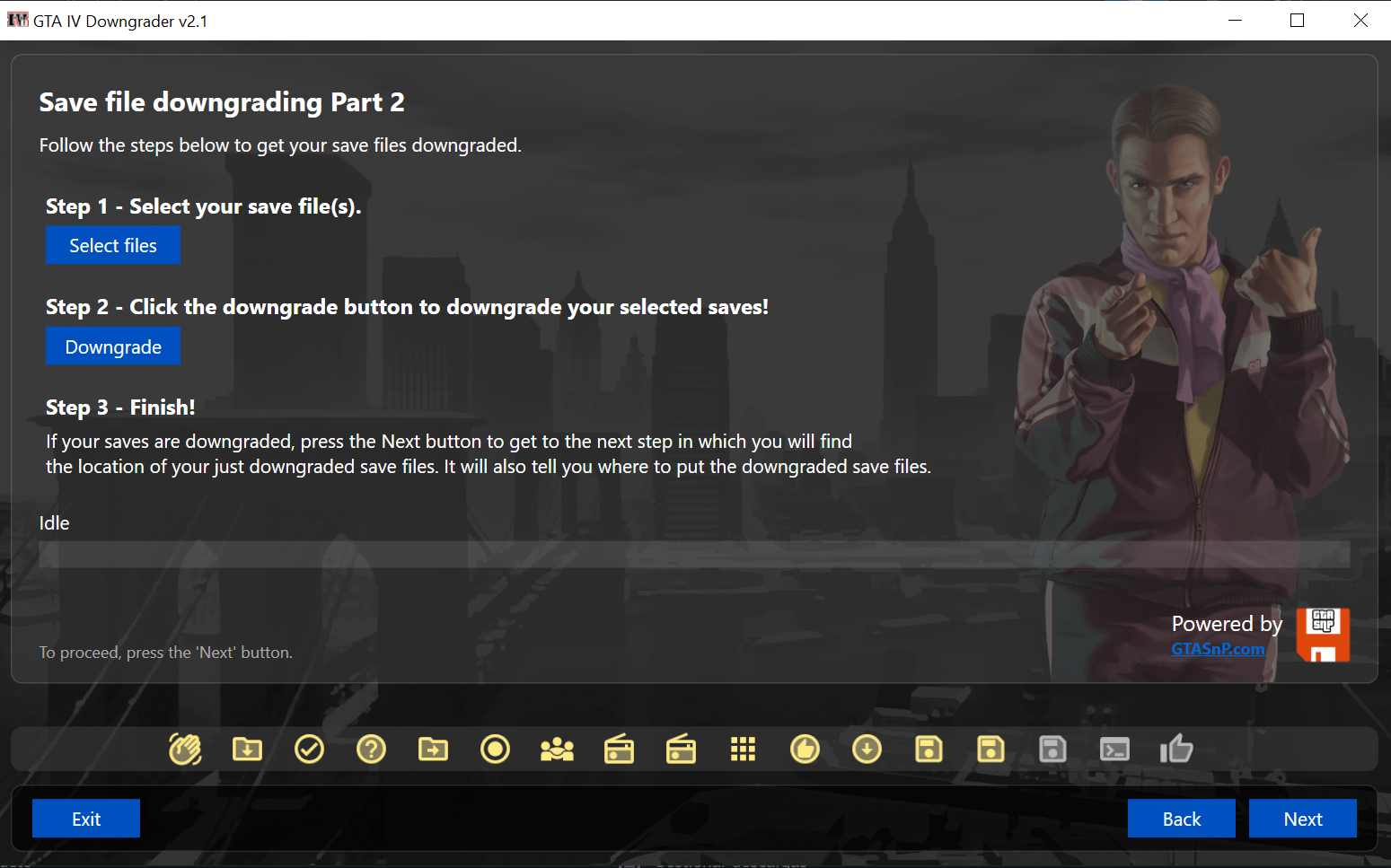Open the GTASnP.com link
Screen dimensions: 1391x868
(x=1218, y=648)
